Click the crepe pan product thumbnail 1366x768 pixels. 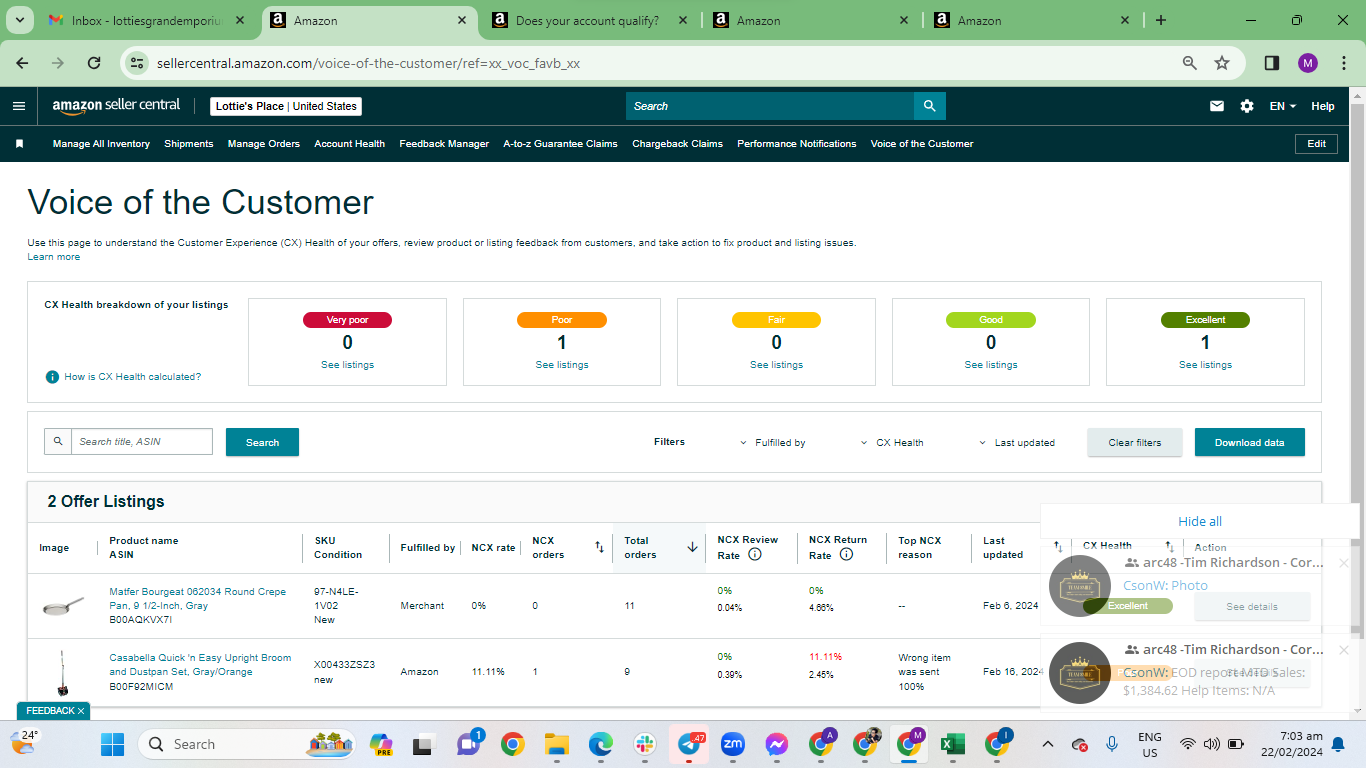pyautogui.click(x=63, y=606)
